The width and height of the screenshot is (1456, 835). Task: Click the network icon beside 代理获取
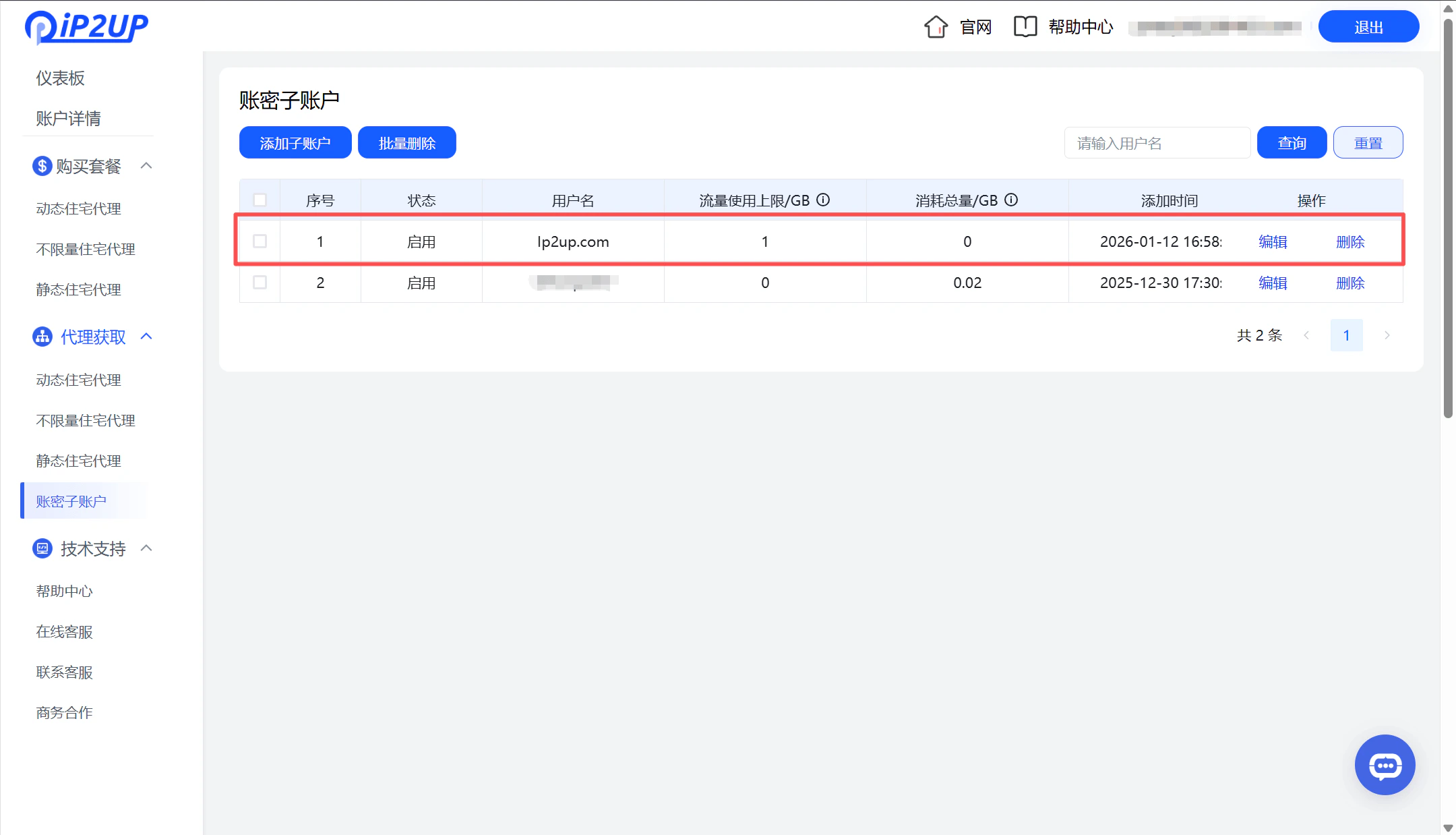point(42,337)
